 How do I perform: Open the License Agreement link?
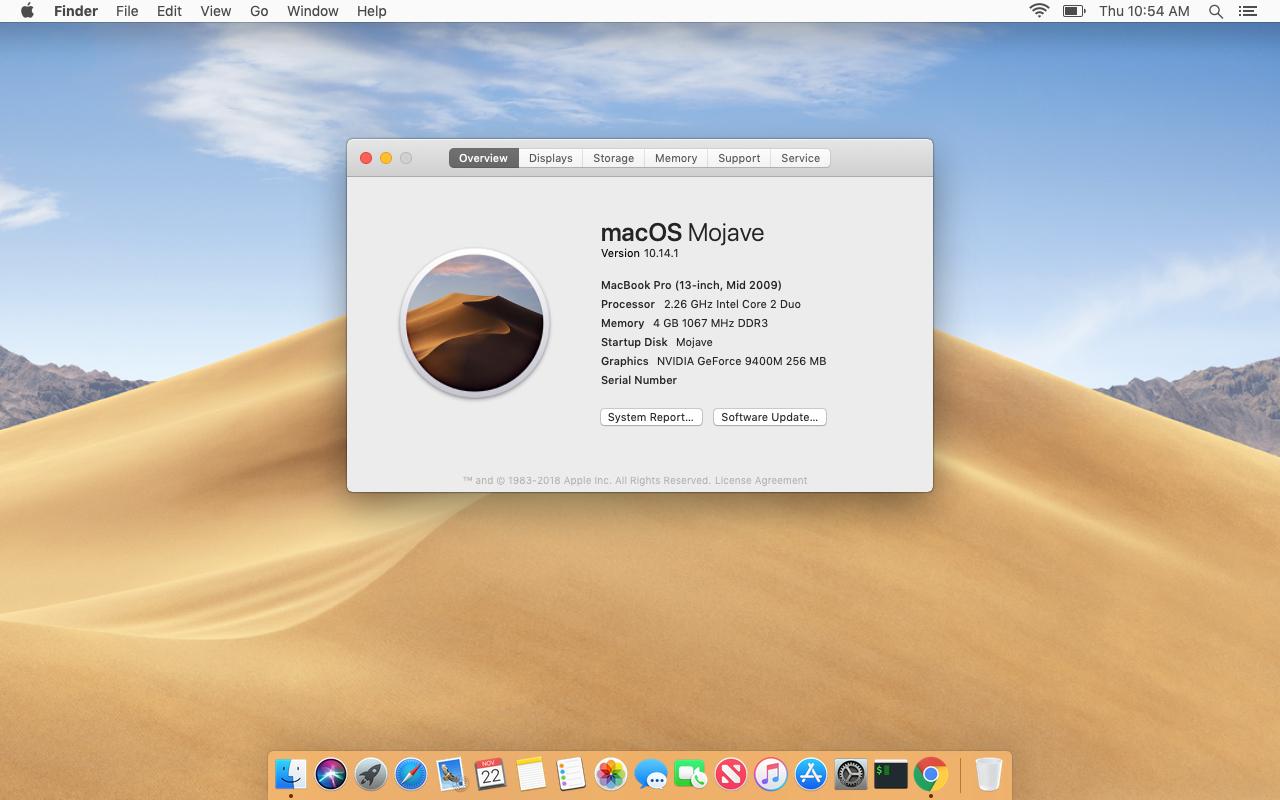pos(759,480)
